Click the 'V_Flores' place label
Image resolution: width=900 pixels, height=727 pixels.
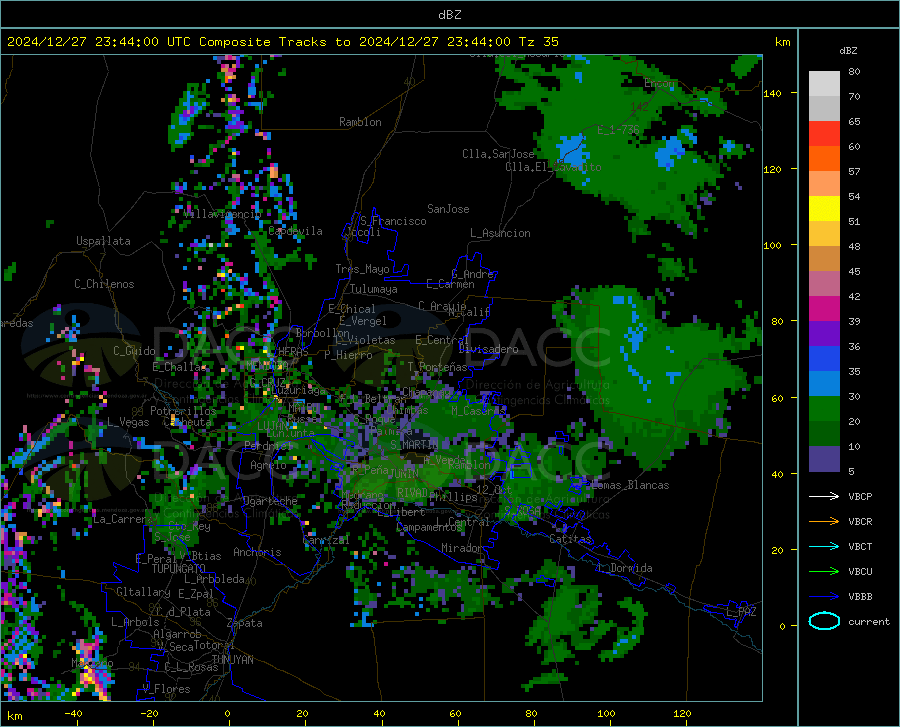click(166, 689)
